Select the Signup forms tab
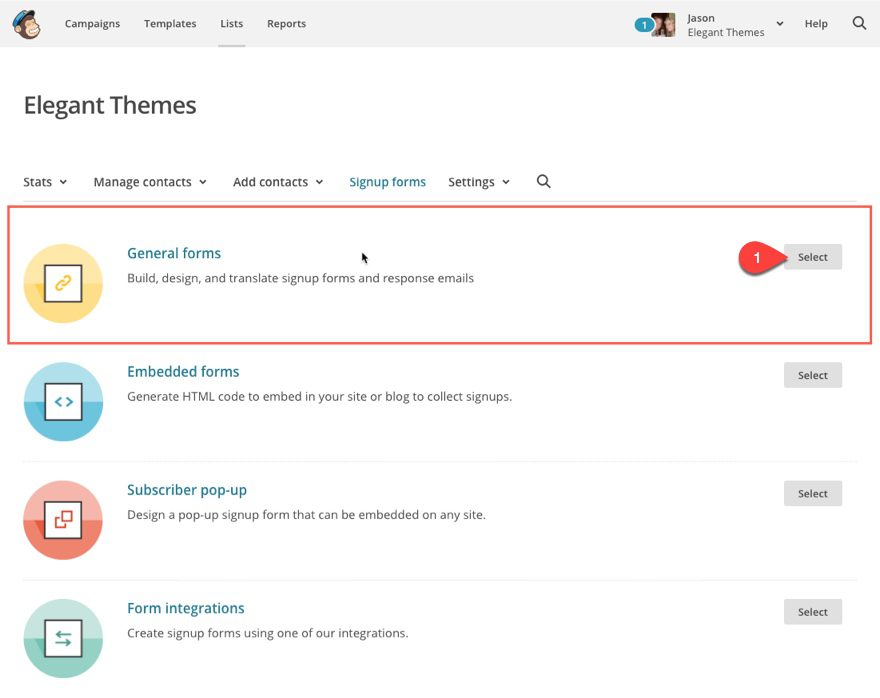 387,182
